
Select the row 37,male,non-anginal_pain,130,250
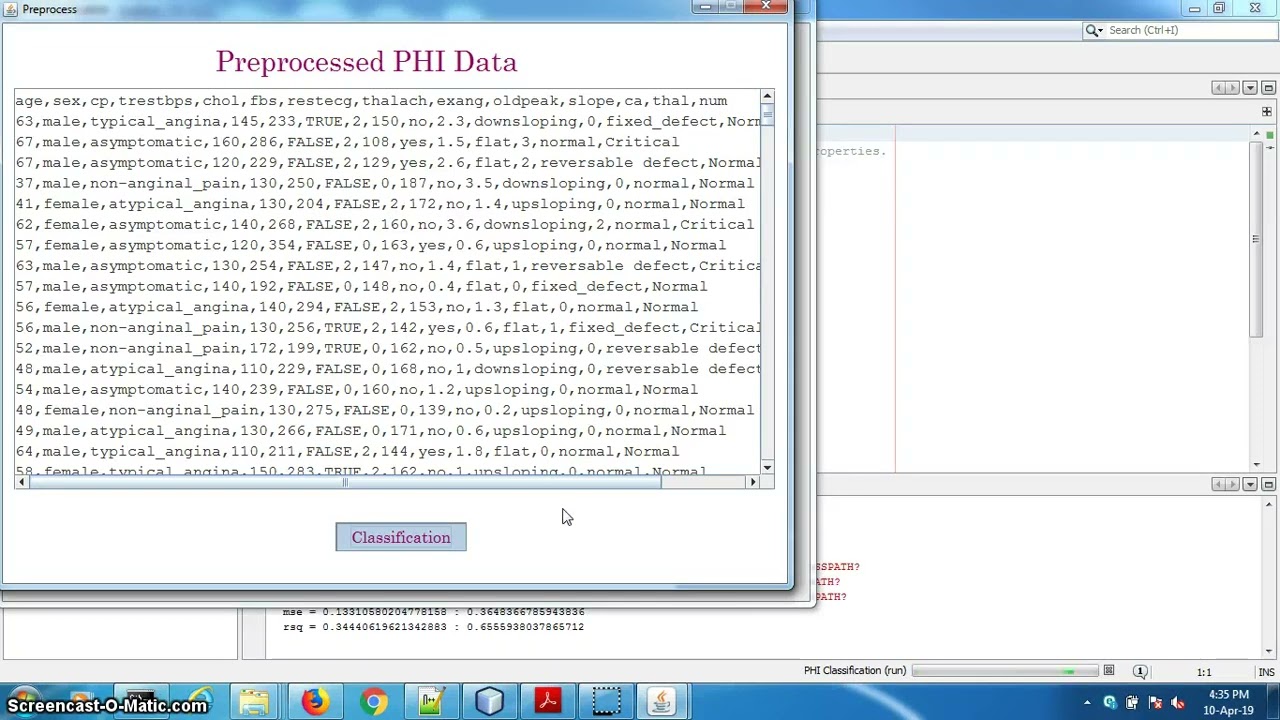(385, 183)
